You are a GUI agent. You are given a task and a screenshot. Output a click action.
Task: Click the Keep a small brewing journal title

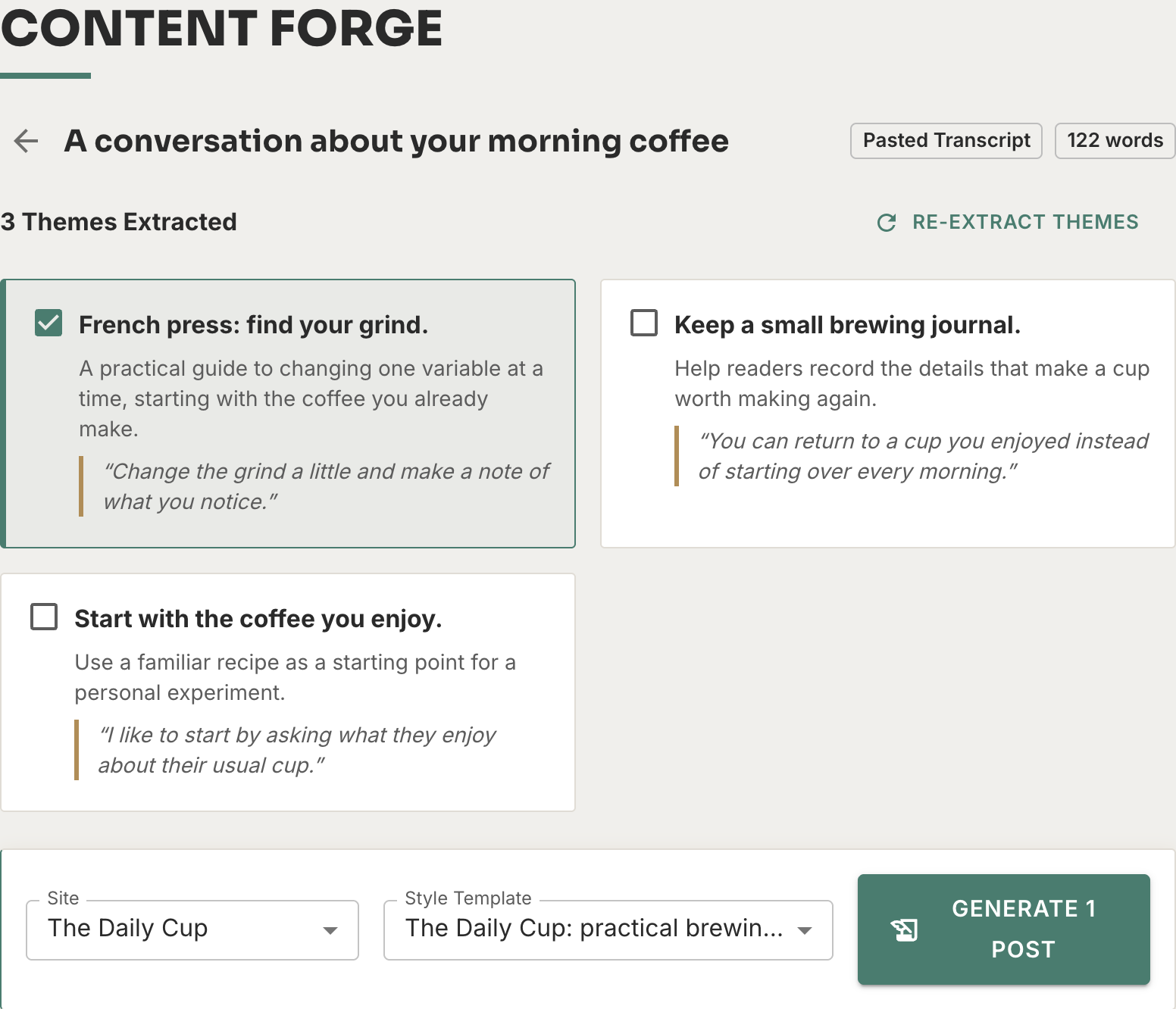(x=848, y=325)
